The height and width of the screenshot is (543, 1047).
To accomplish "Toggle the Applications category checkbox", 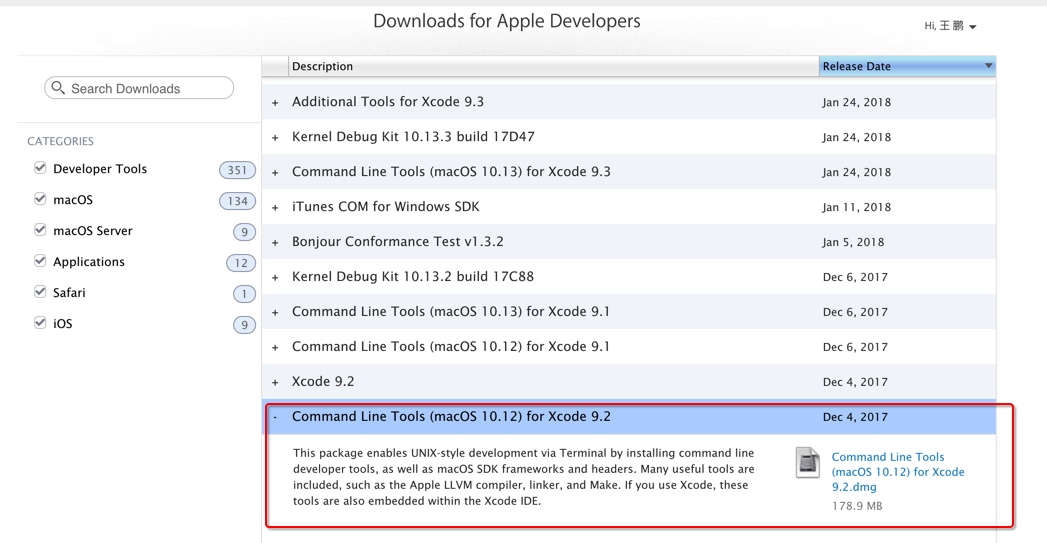I will pyautogui.click(x=40, y=260).
